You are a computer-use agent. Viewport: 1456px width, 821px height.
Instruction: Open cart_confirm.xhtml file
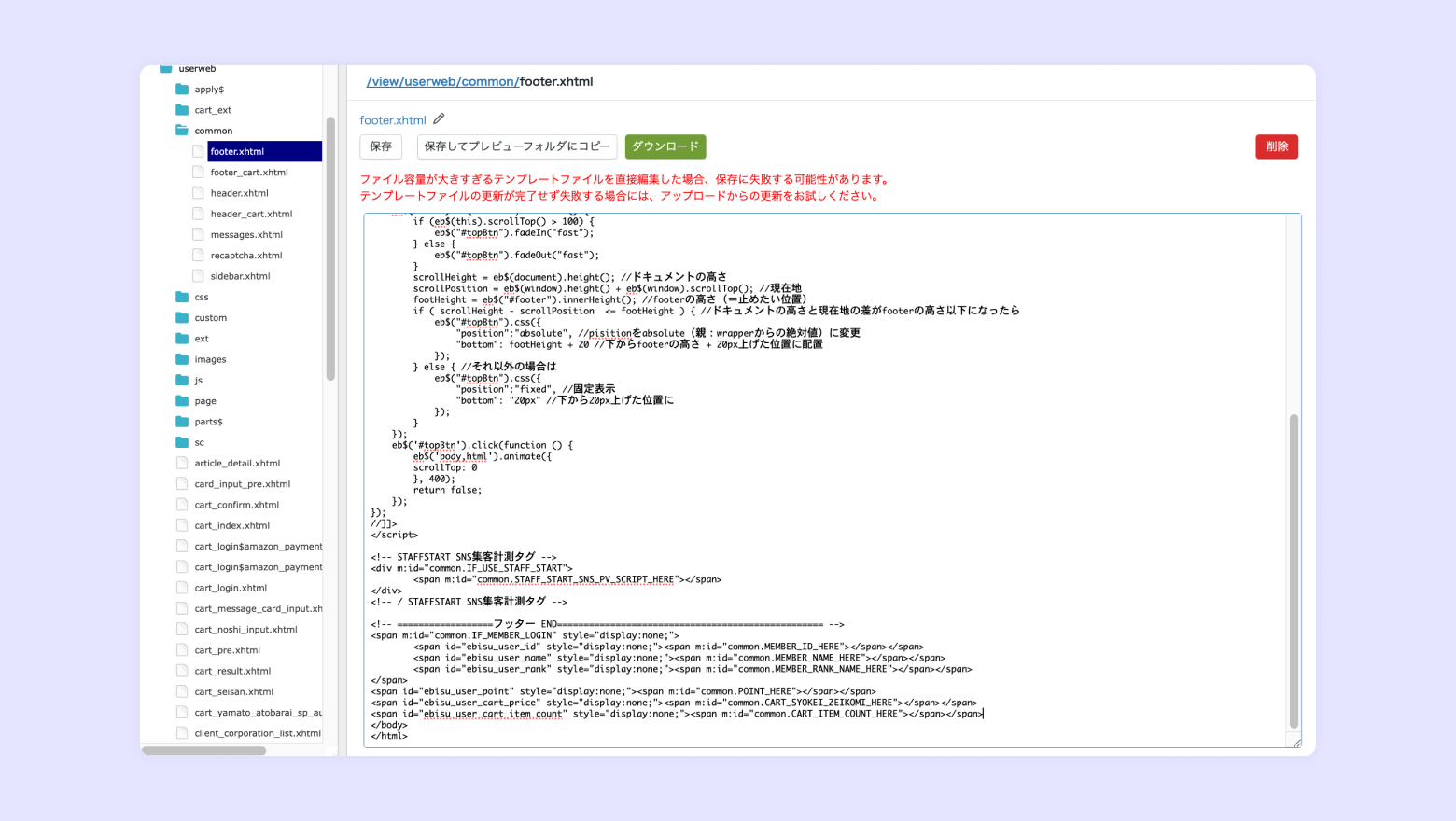click(x=237, y=505)
